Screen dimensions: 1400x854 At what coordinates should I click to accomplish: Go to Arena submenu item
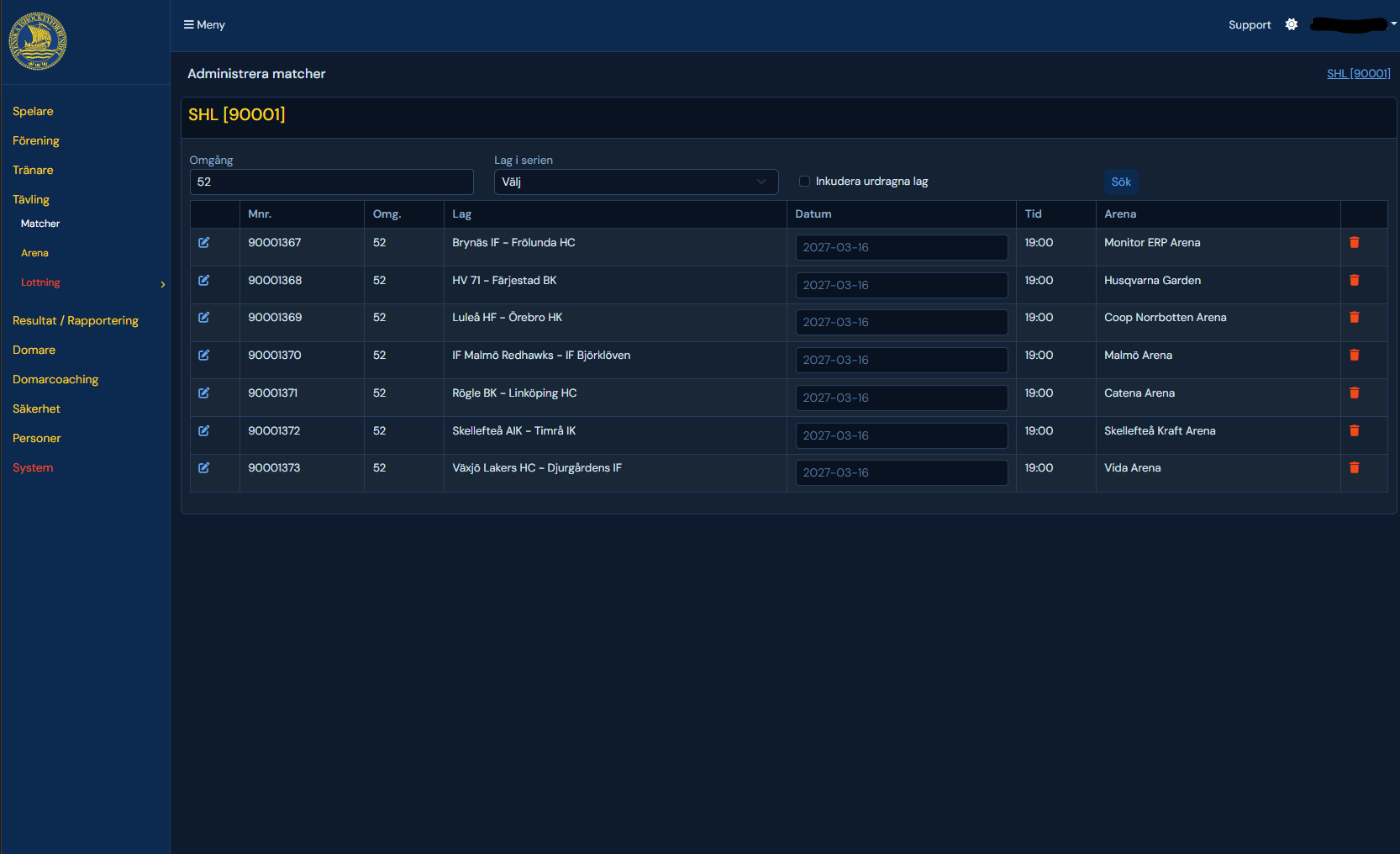pyautogui.click(x=34, y=253)
